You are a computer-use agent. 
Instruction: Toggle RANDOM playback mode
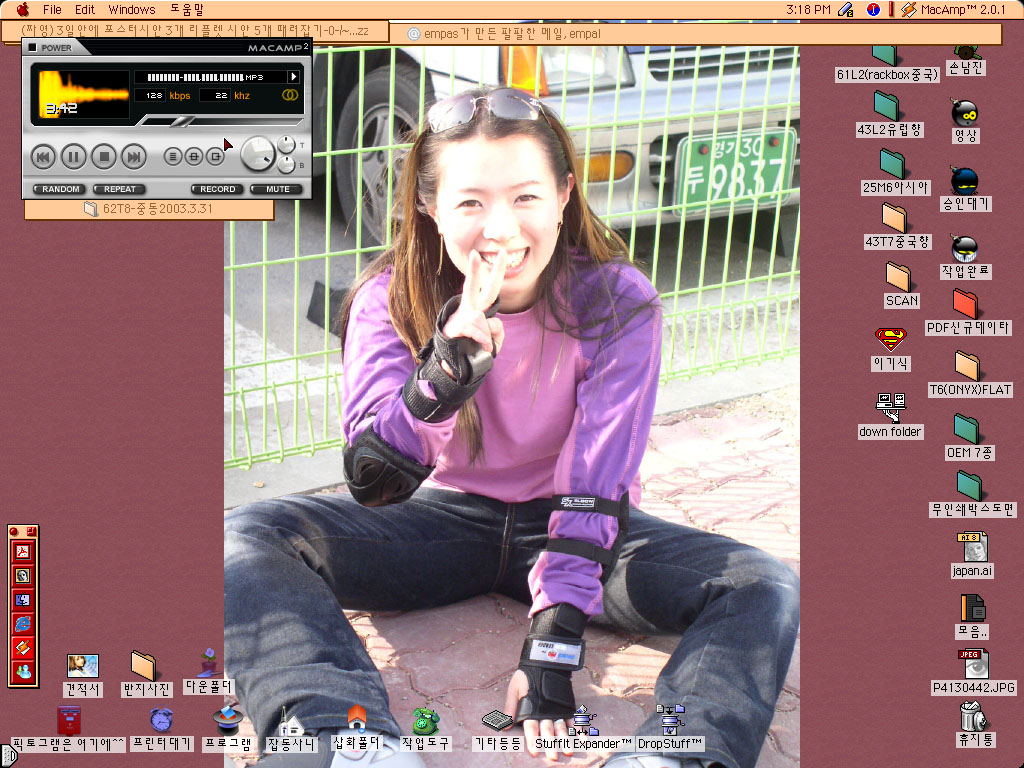pos(61,189)
